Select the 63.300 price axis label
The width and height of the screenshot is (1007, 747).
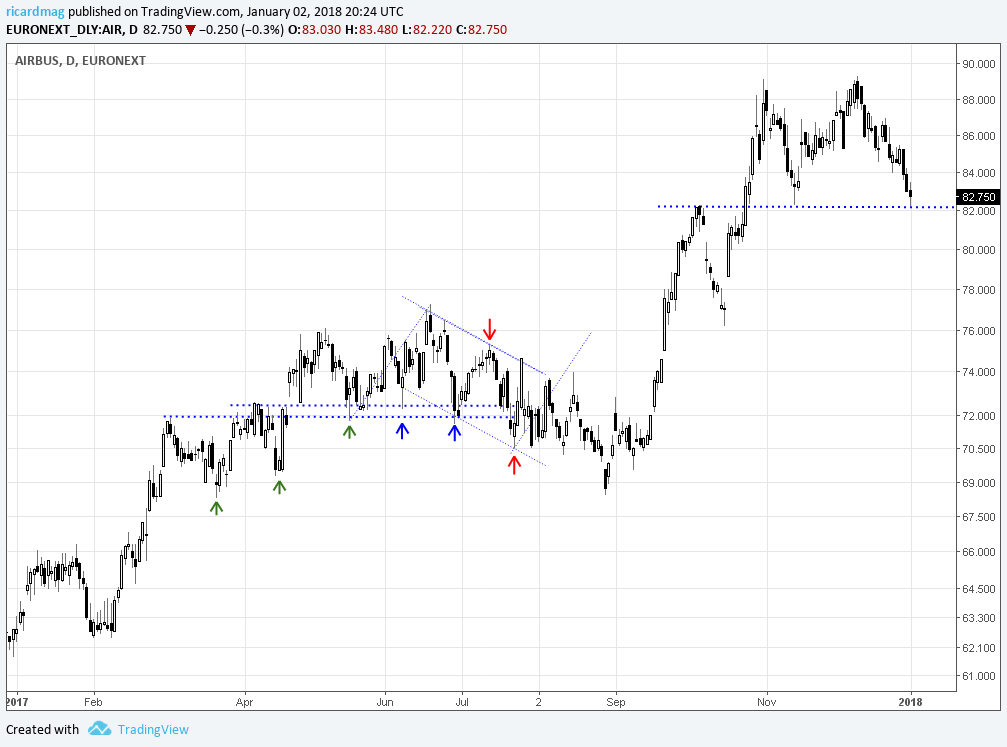tap(979, 619)
